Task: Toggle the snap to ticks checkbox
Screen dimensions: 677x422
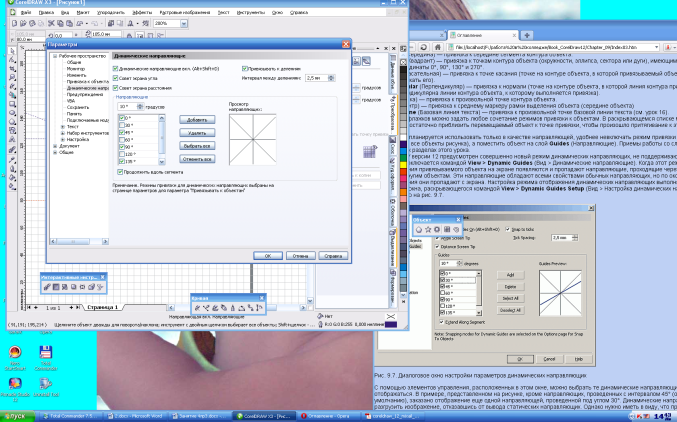Action: [x=245, y=69]
